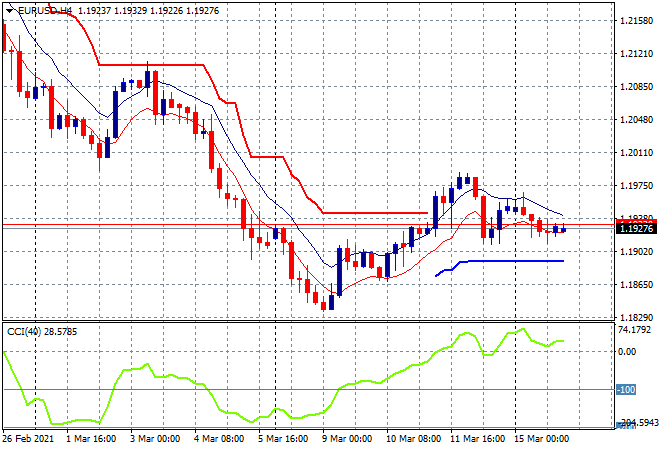Select the EURUSD,H4 chart title
This screenshot has height=450, width=660.
tap(45, 11)
